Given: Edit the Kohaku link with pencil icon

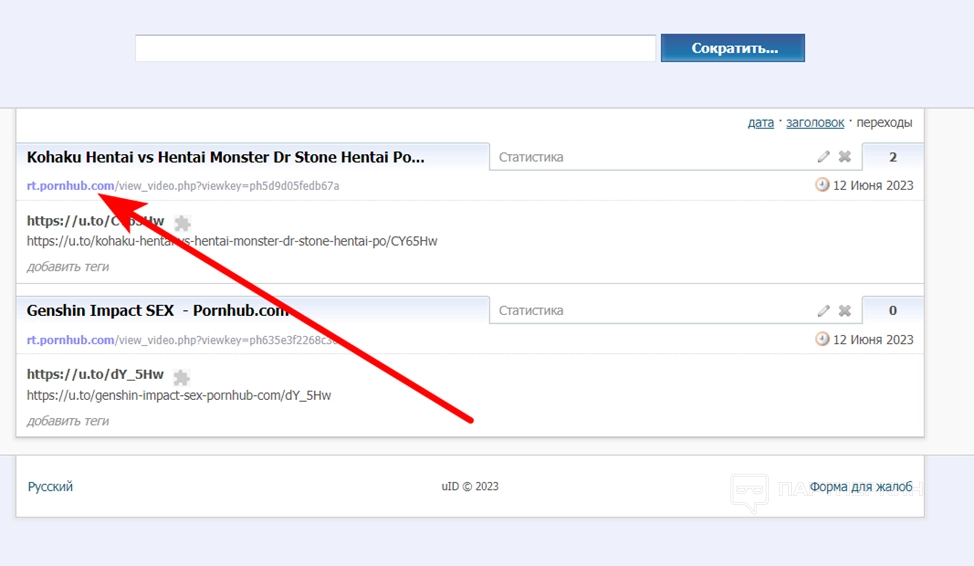Looking at the screenshot, I should click(x=824, y=157).
